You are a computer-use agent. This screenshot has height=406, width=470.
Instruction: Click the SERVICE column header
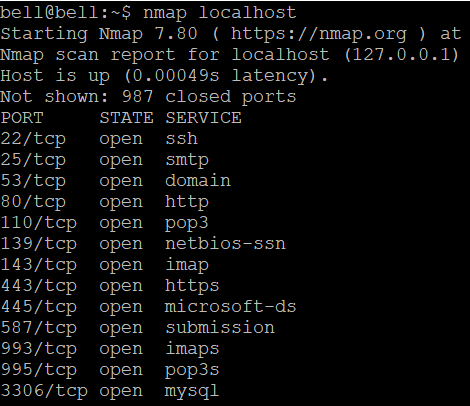coord(203,118)
